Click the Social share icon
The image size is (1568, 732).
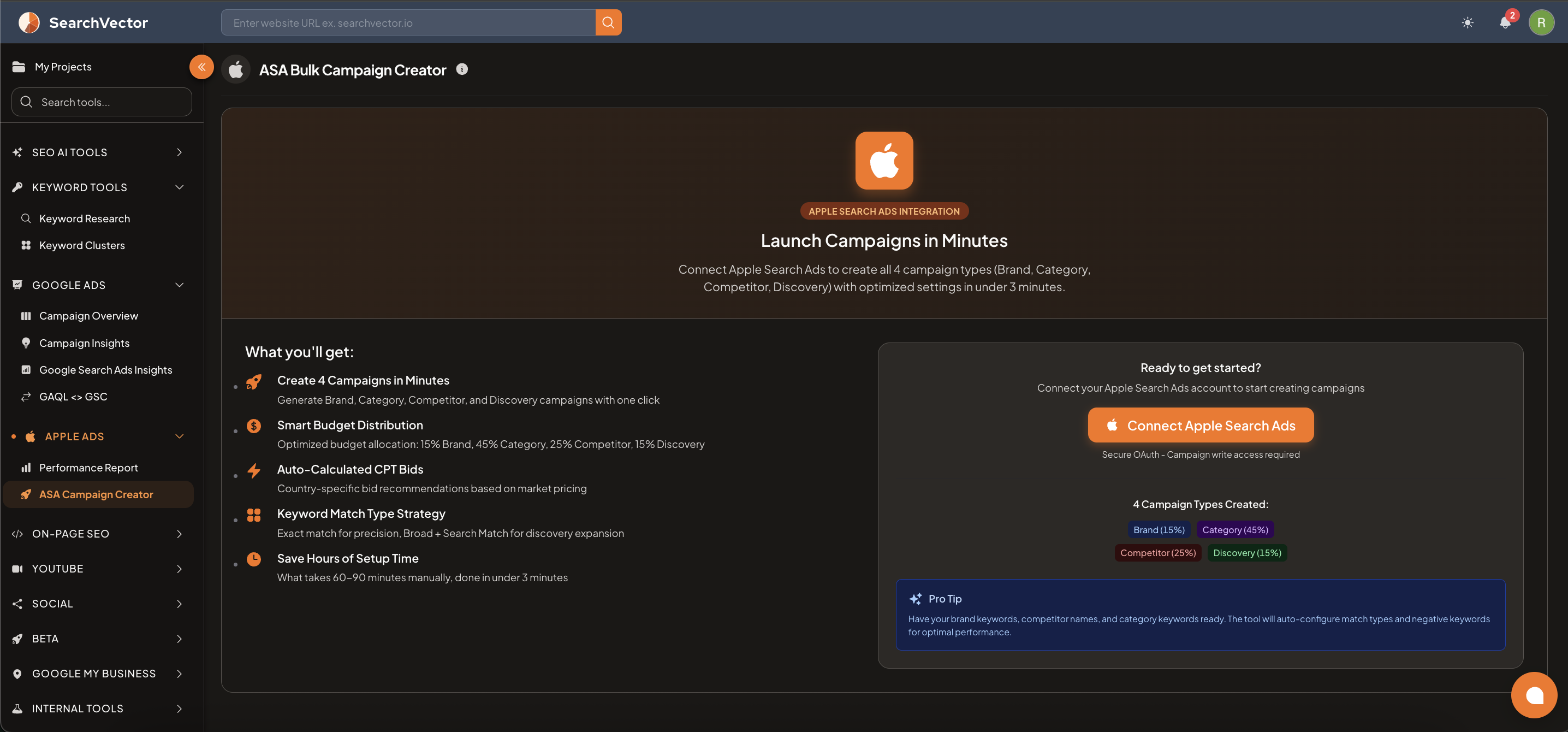(x=17, y=604)
